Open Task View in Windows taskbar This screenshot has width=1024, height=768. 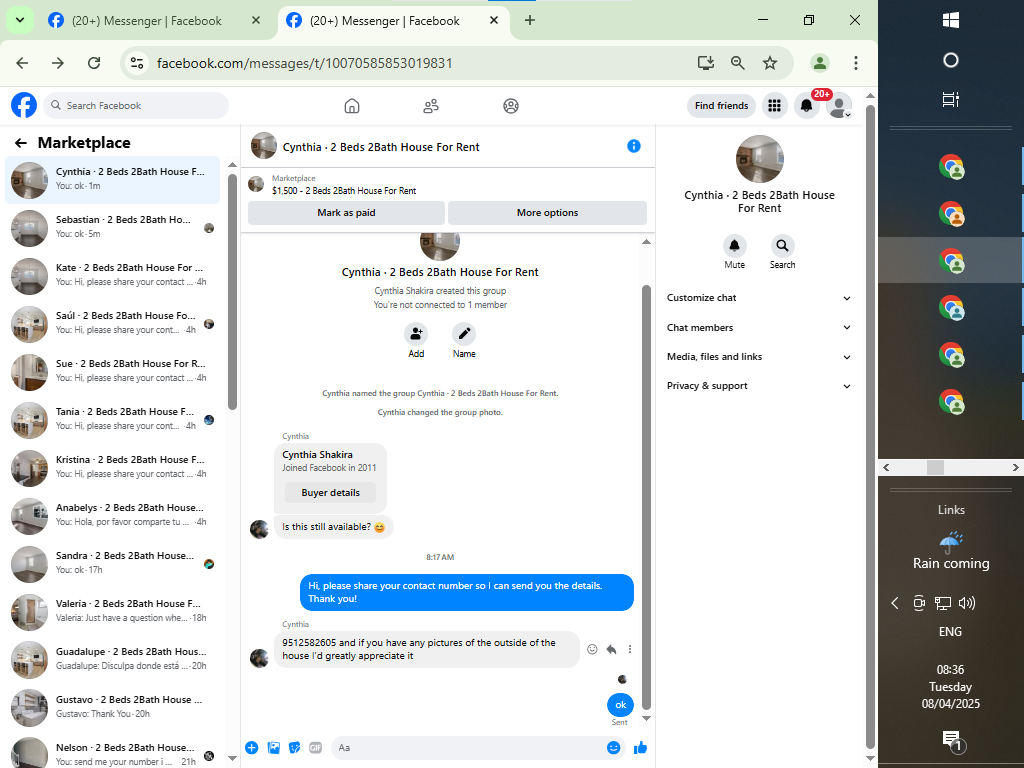click(x=951, y=99)
